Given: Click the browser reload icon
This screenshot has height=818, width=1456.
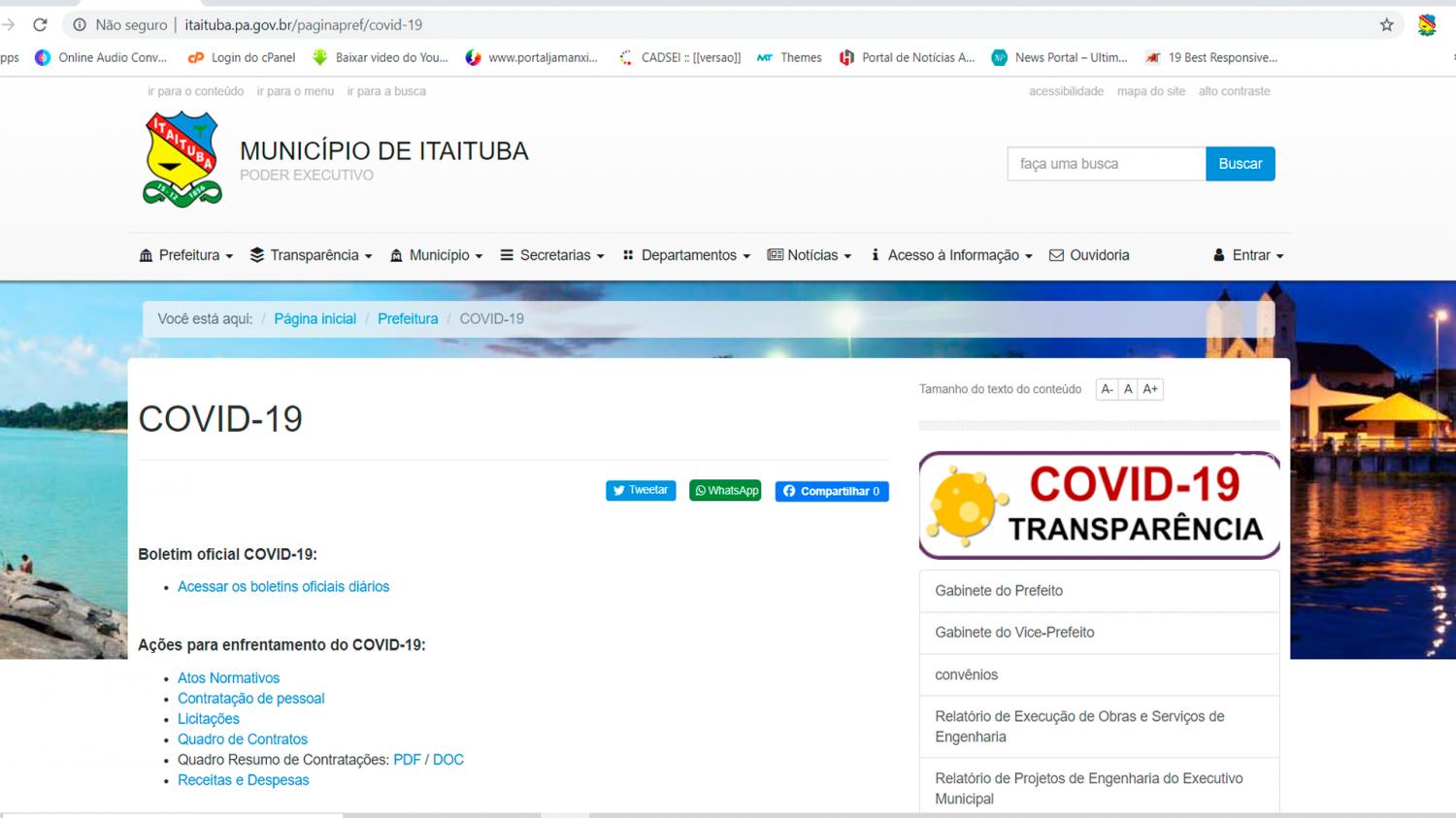Looking at the screenshot, I should [x=40, y=25].
